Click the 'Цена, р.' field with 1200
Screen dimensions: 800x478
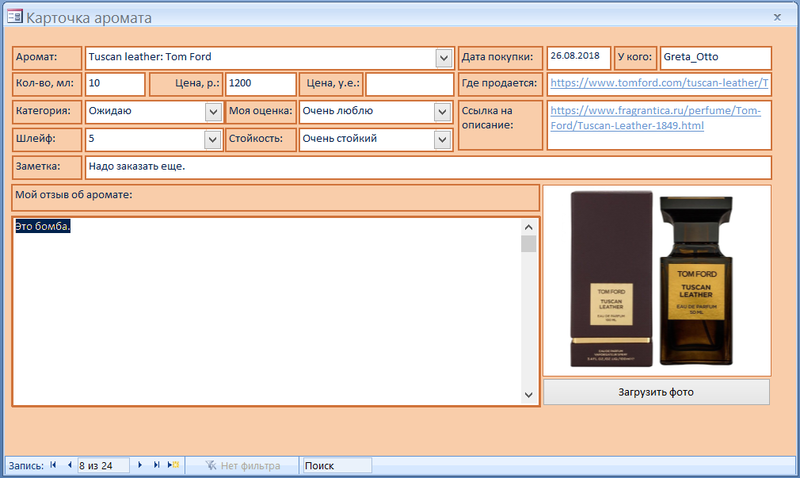tap(261, 84)
